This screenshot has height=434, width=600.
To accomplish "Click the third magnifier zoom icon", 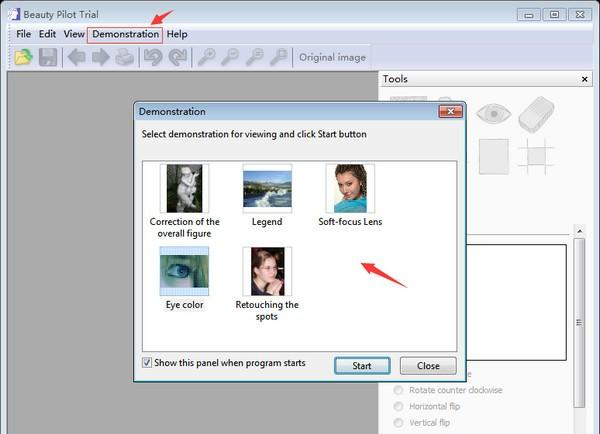I will click(x=255, y=57).
